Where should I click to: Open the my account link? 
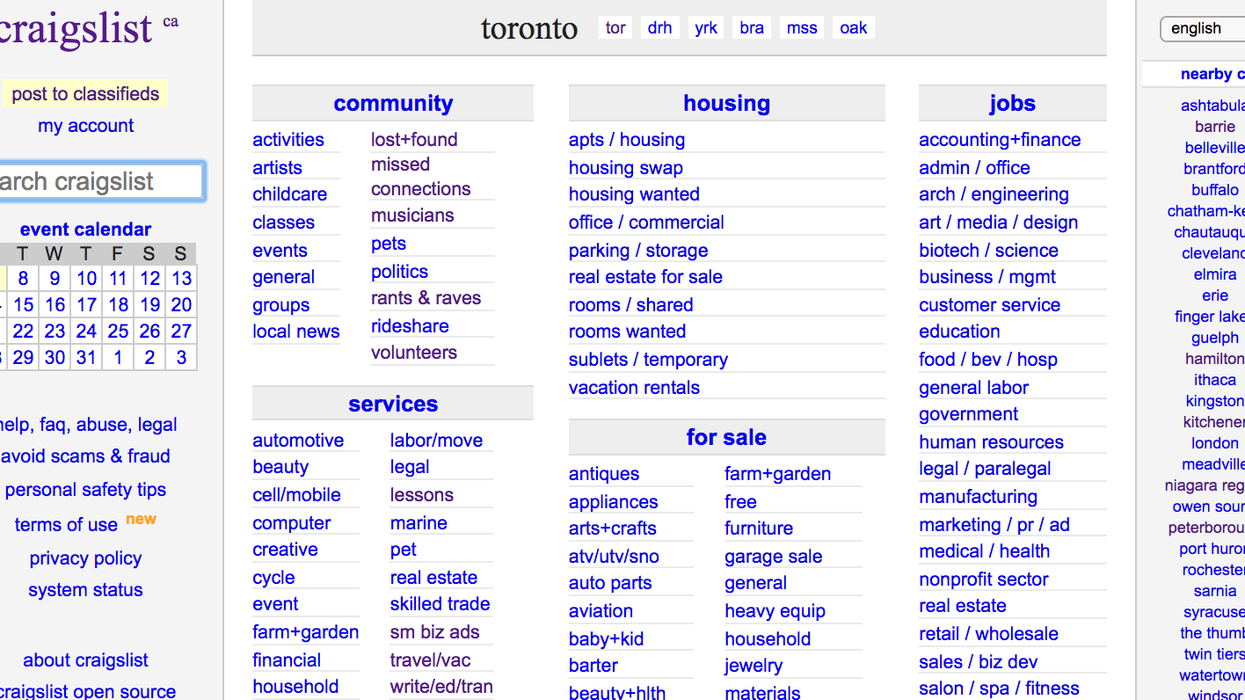[x=86, y=126]
